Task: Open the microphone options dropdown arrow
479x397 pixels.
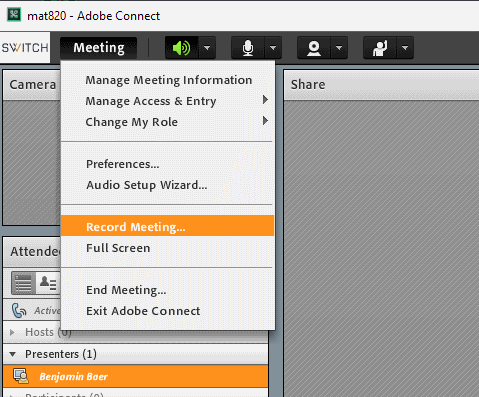Action: [x=273, y=48]
